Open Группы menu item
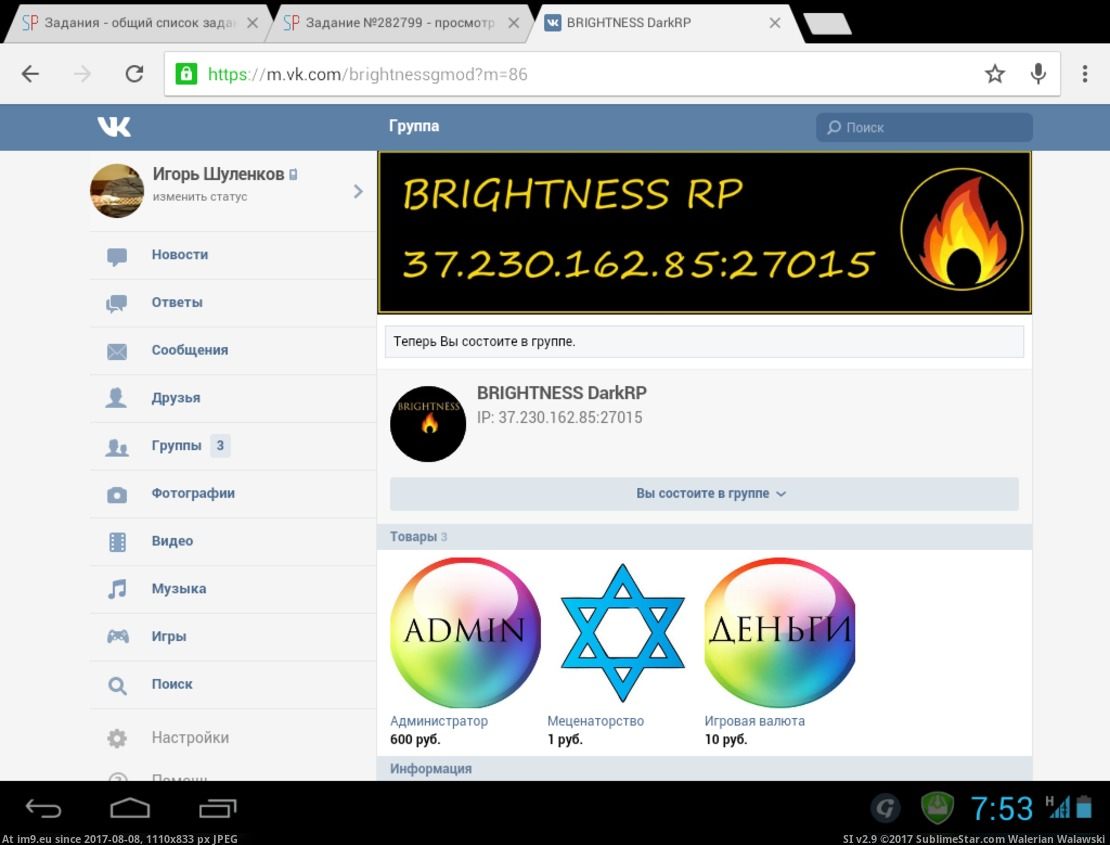 pyautogui.click(x=234, y=446)
